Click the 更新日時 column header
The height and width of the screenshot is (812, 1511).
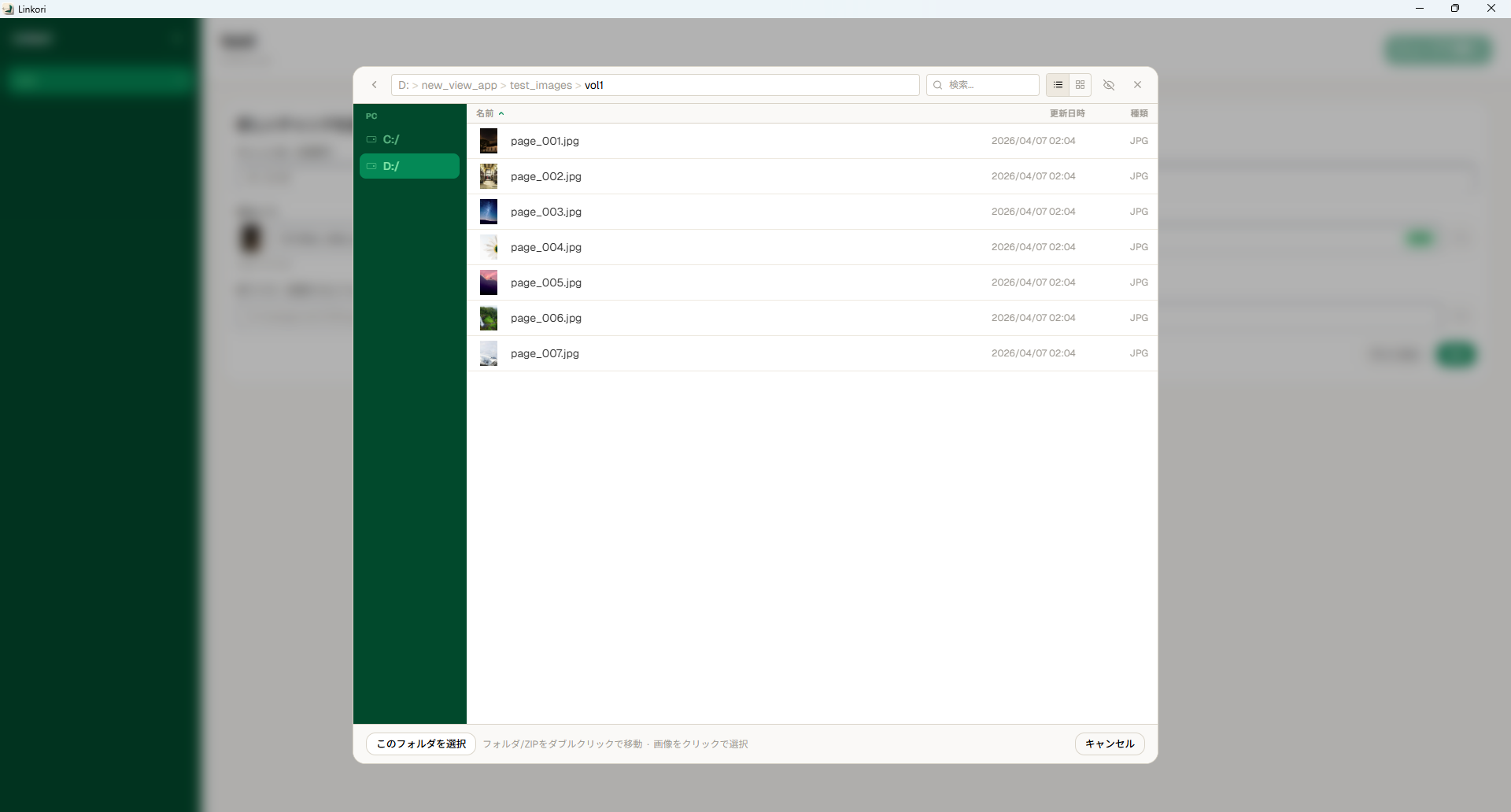(1068, 113)
